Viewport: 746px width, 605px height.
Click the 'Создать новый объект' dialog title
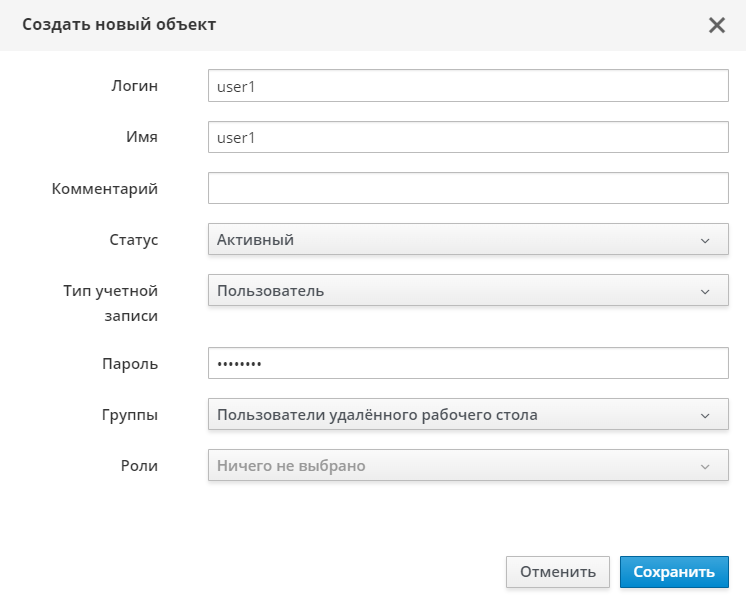coord(119,25)
